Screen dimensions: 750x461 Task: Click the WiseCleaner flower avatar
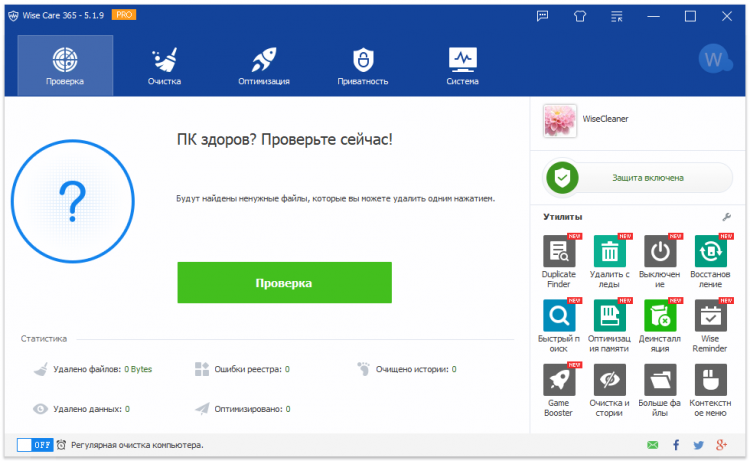click(x=560, y=121)
